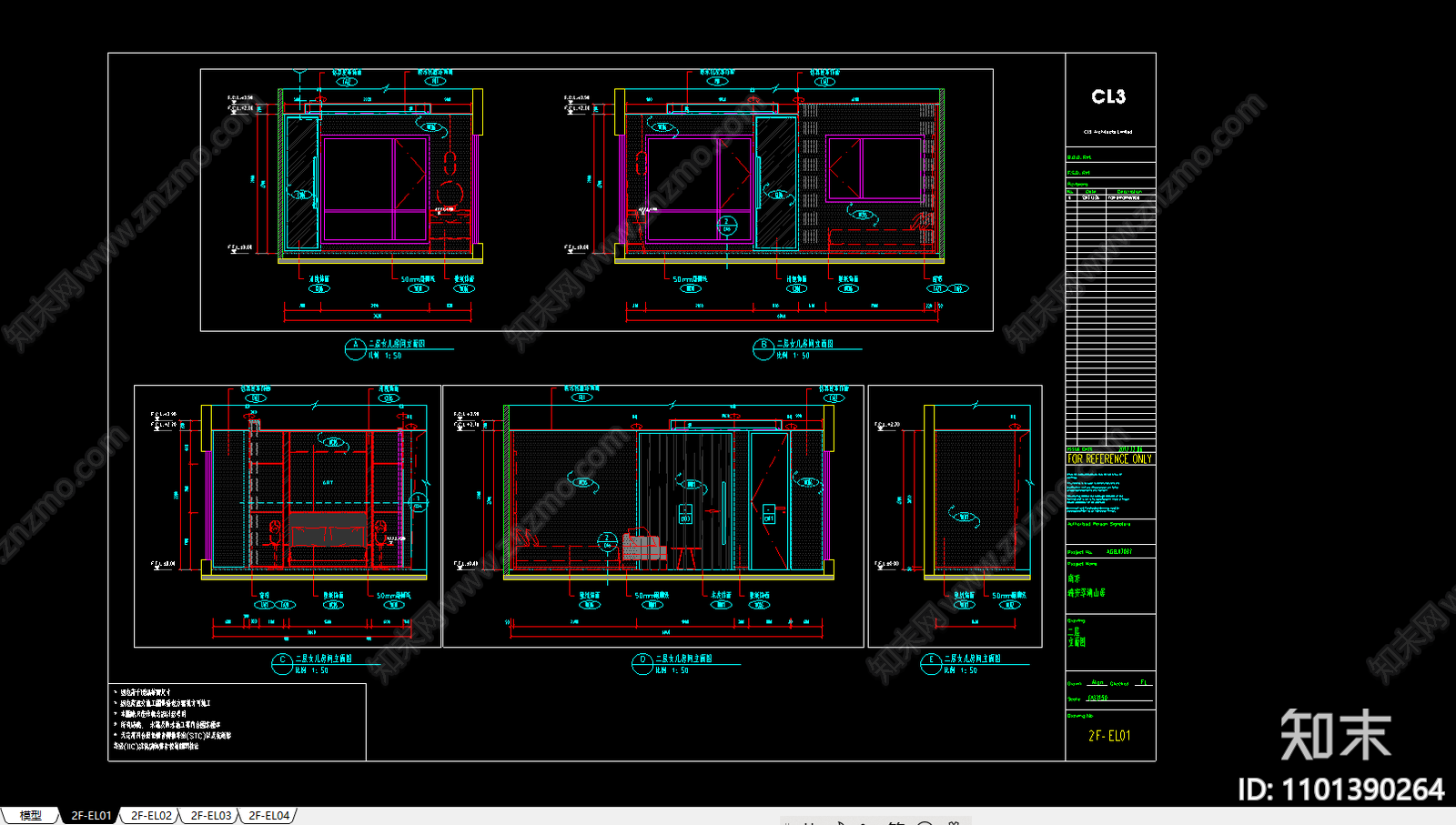
Task: Click the circled C elevation title marker
Action: (x=282, y=664)
